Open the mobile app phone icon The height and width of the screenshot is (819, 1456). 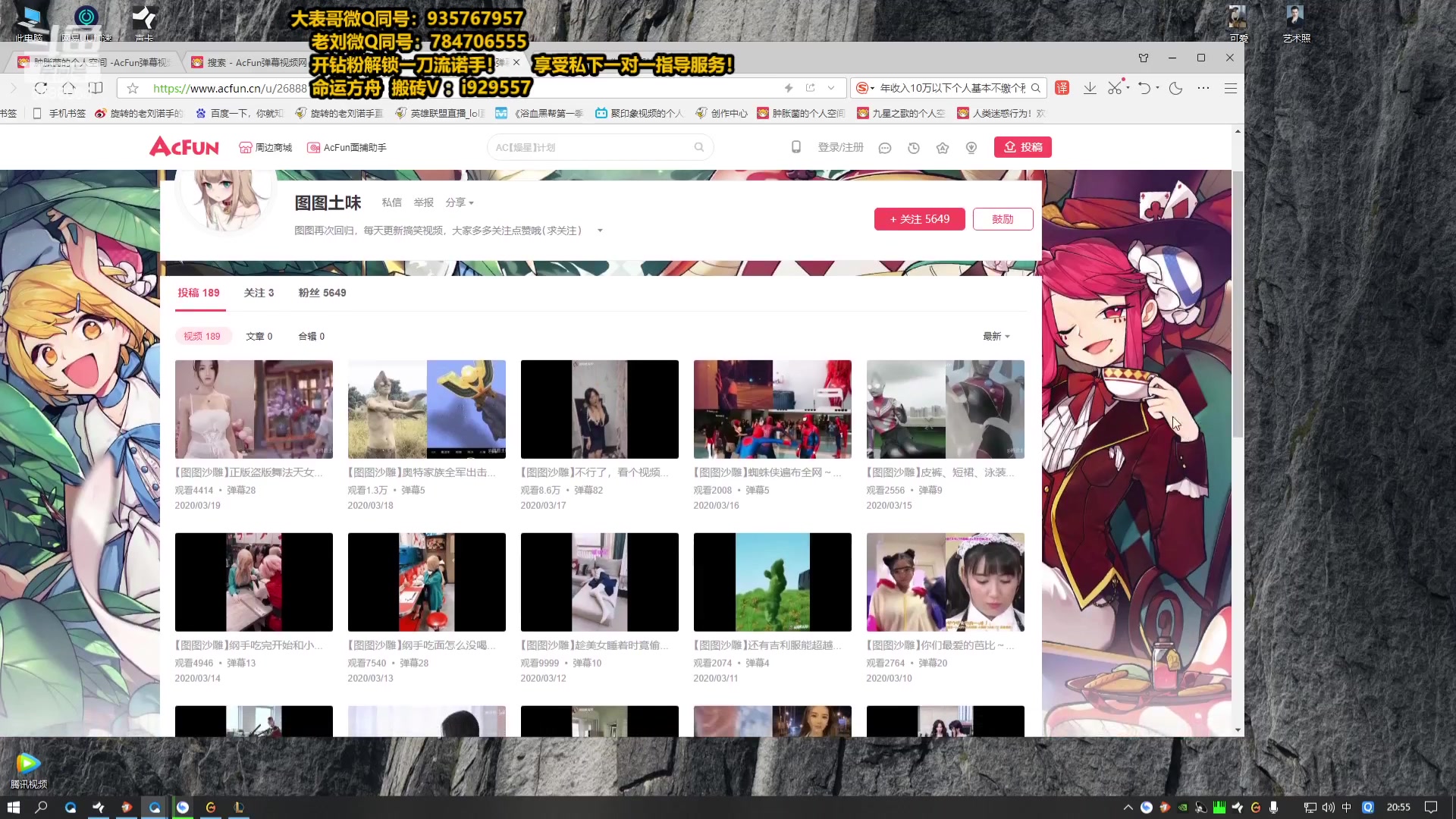[796, 147]
